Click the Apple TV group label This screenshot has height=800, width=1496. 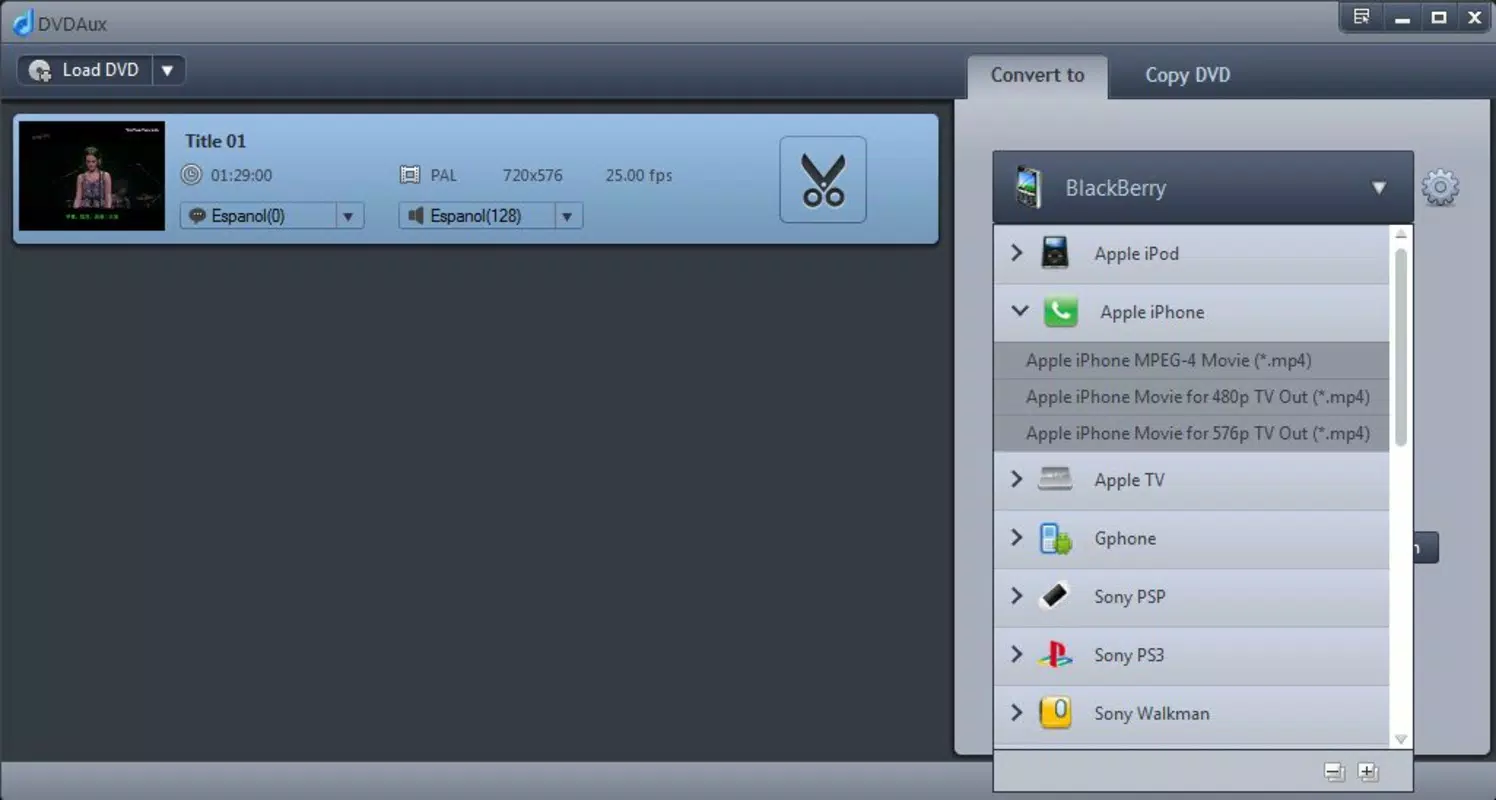[1129, 480]
